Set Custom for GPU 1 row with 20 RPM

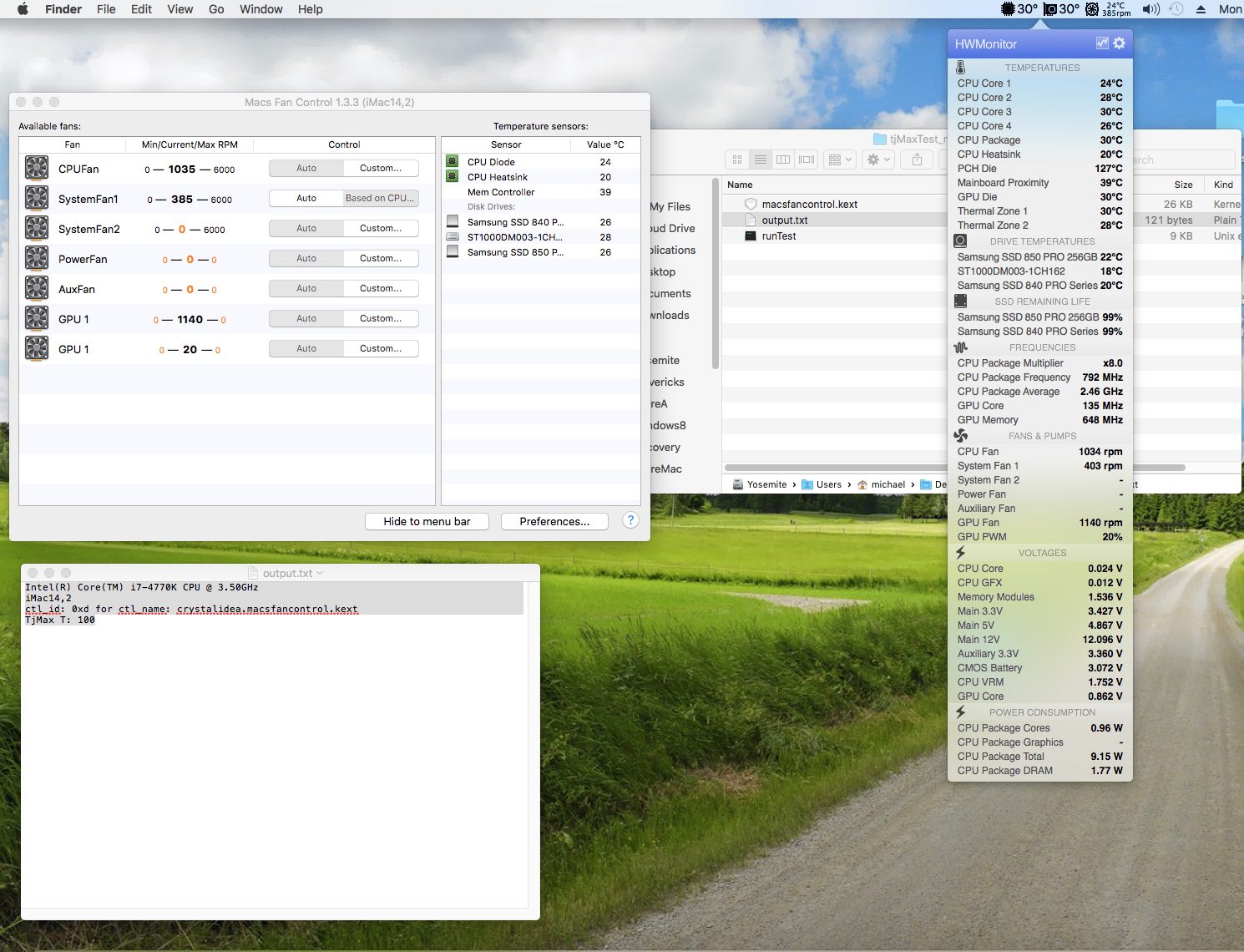[381, 348]
